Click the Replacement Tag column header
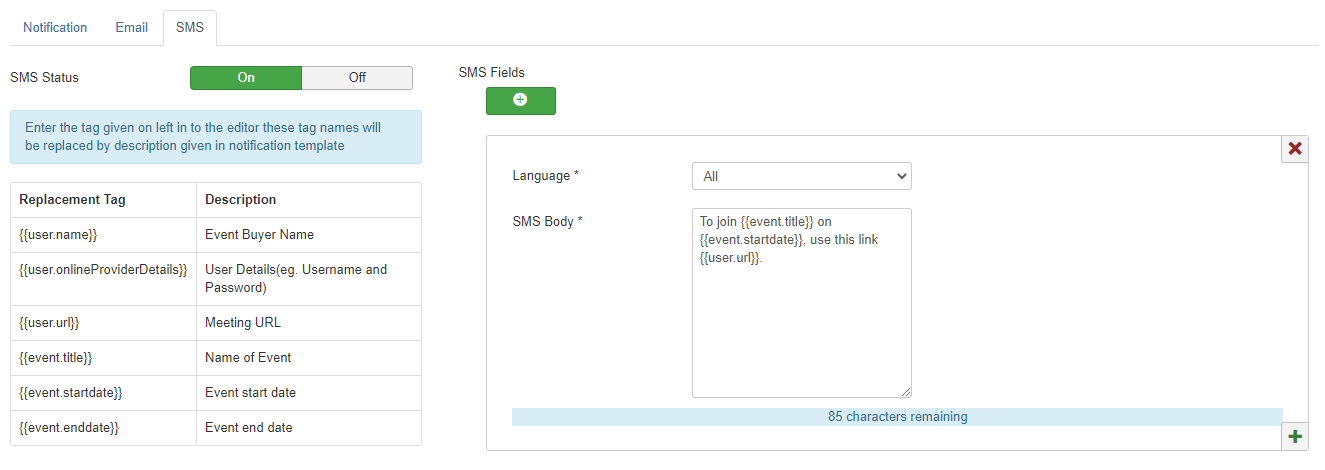The width and height of the screenshot is (1325, 470). pyautogui.click(x=72, y=200)
